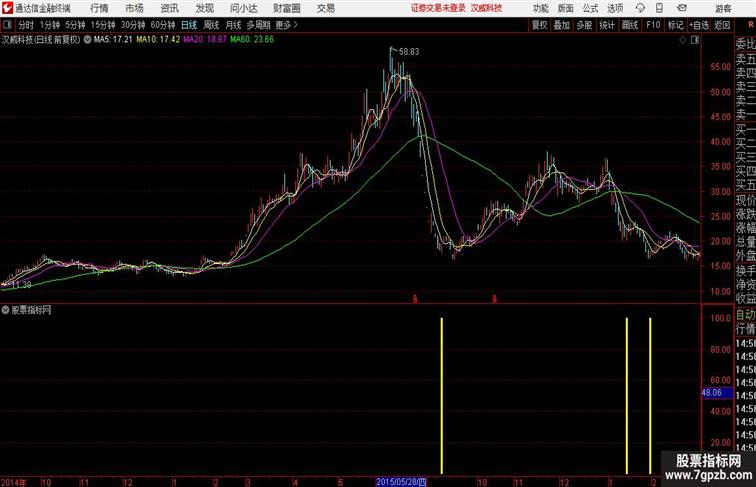Click the 统计 button

[x=607, y=25]
